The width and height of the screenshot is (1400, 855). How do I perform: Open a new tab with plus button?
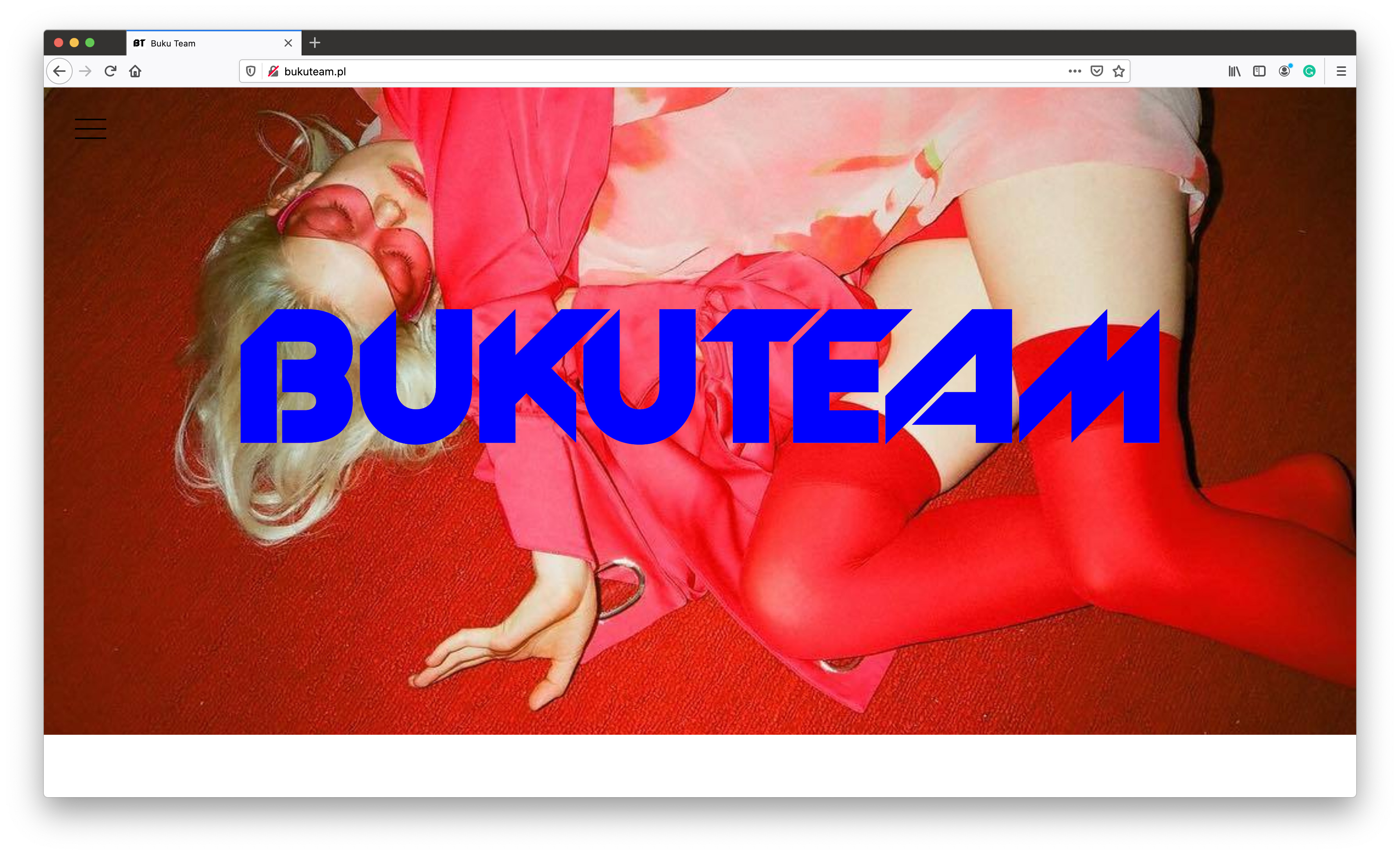pos(315,43)
